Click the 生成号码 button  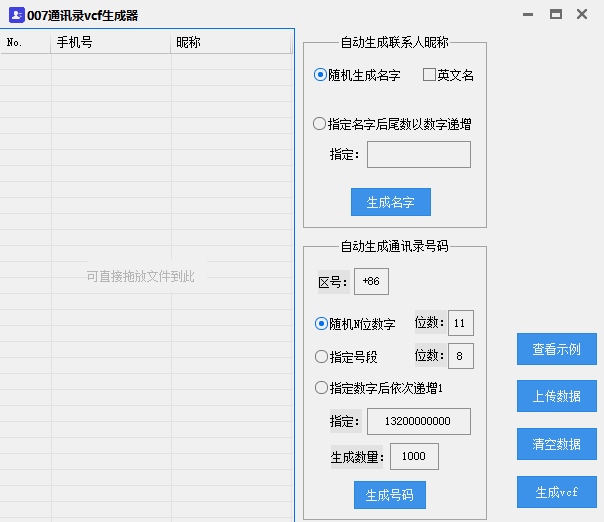point(390,495)
